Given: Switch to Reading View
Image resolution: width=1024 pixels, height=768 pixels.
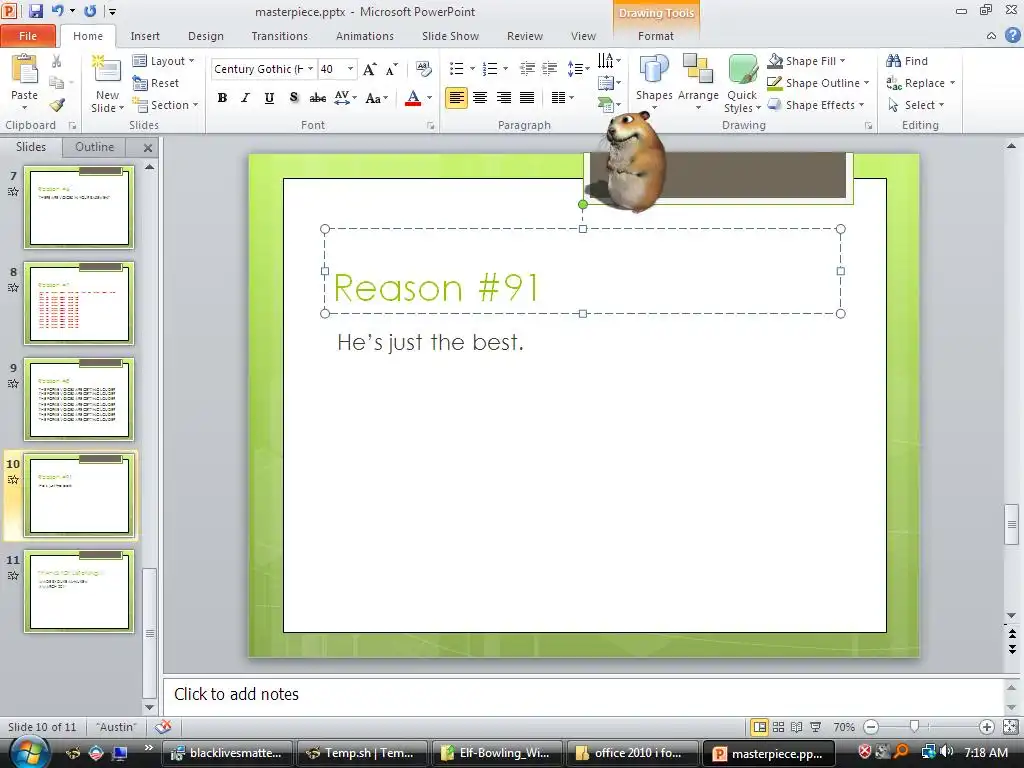Looking at the screenshot, I should tap(797, 727).
